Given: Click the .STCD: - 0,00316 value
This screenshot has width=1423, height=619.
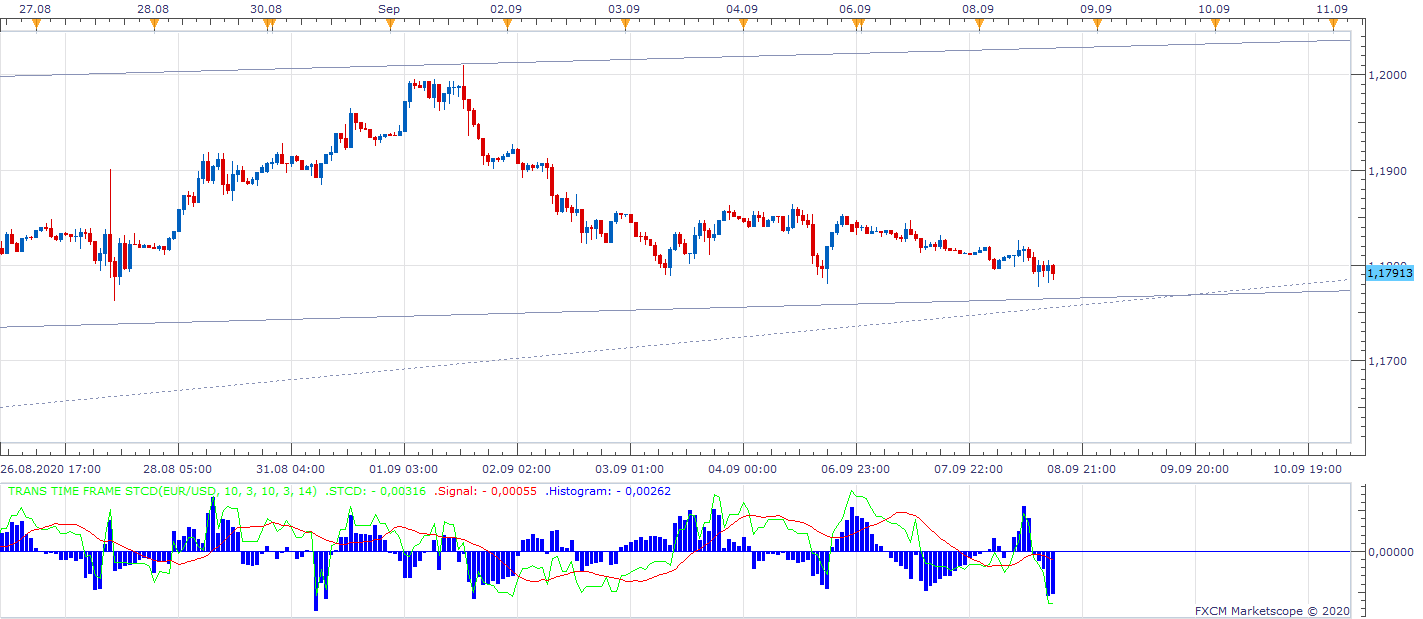Looking at the screenshot, I should coord(377,491).
